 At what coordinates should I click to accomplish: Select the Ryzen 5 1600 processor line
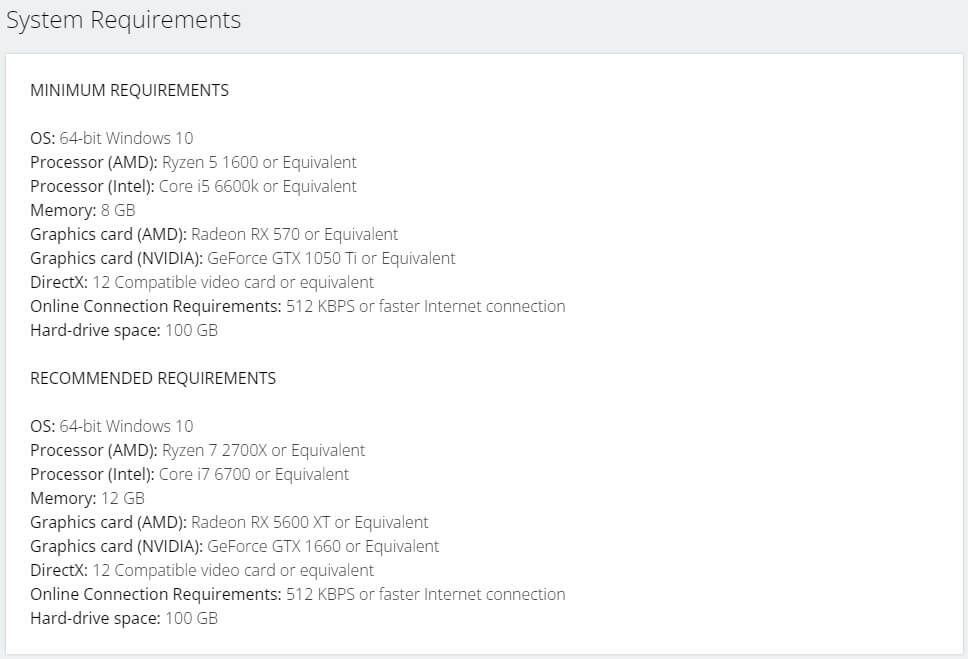[x=193, y=162]
